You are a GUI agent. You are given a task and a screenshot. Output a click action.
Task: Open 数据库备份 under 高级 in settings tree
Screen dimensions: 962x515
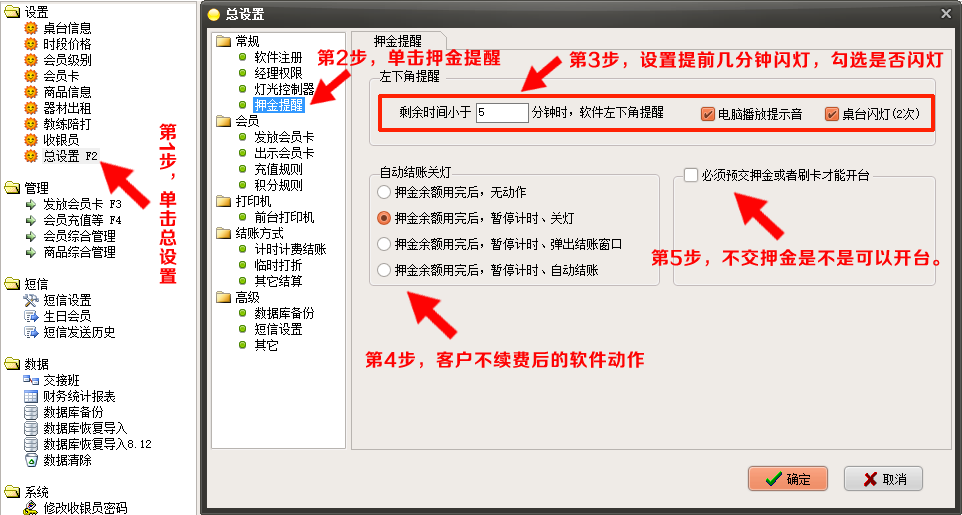pyautogui.click(x=284, y=313)
